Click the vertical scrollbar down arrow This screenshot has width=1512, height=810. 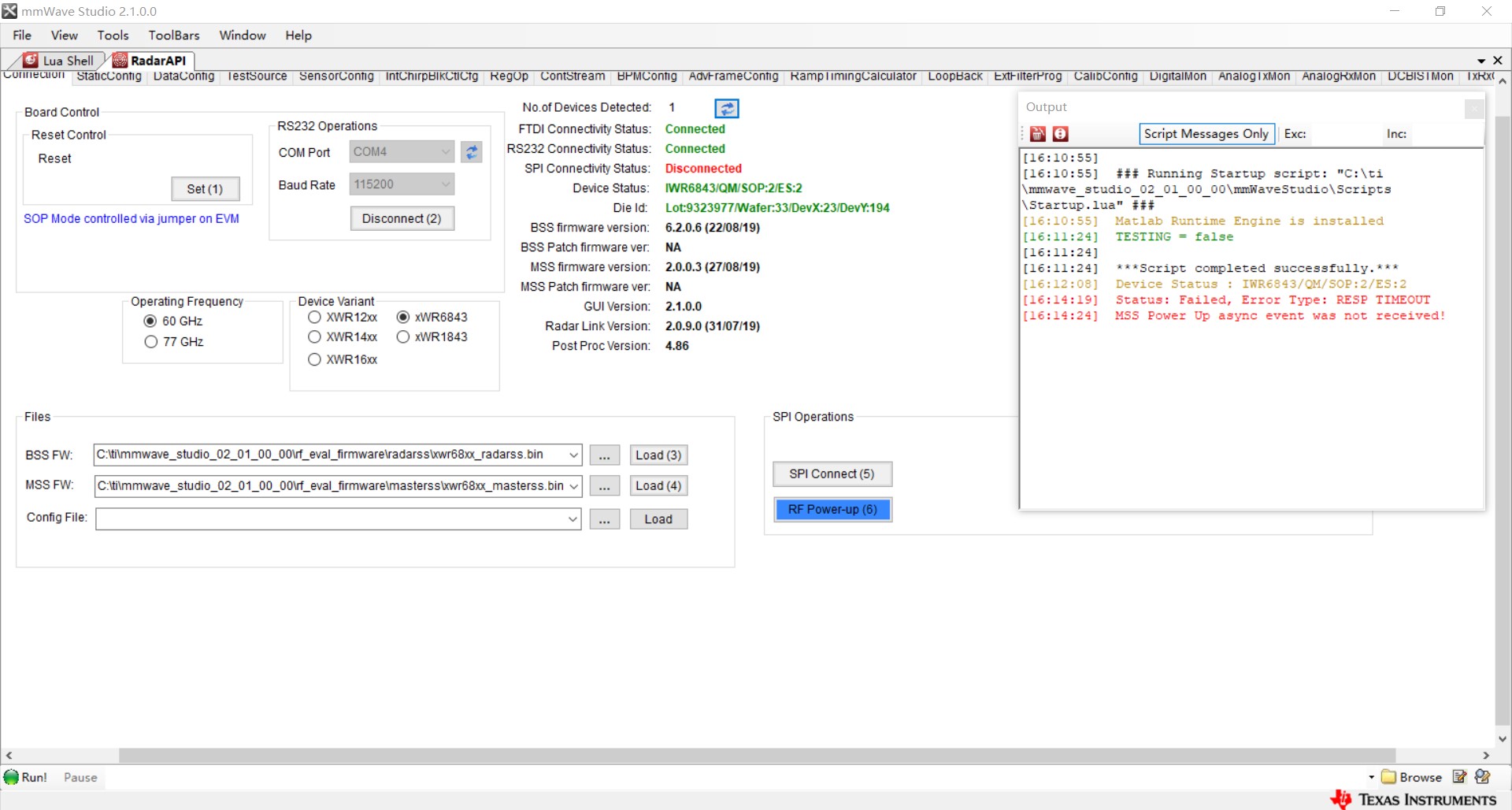(1503, 739)
